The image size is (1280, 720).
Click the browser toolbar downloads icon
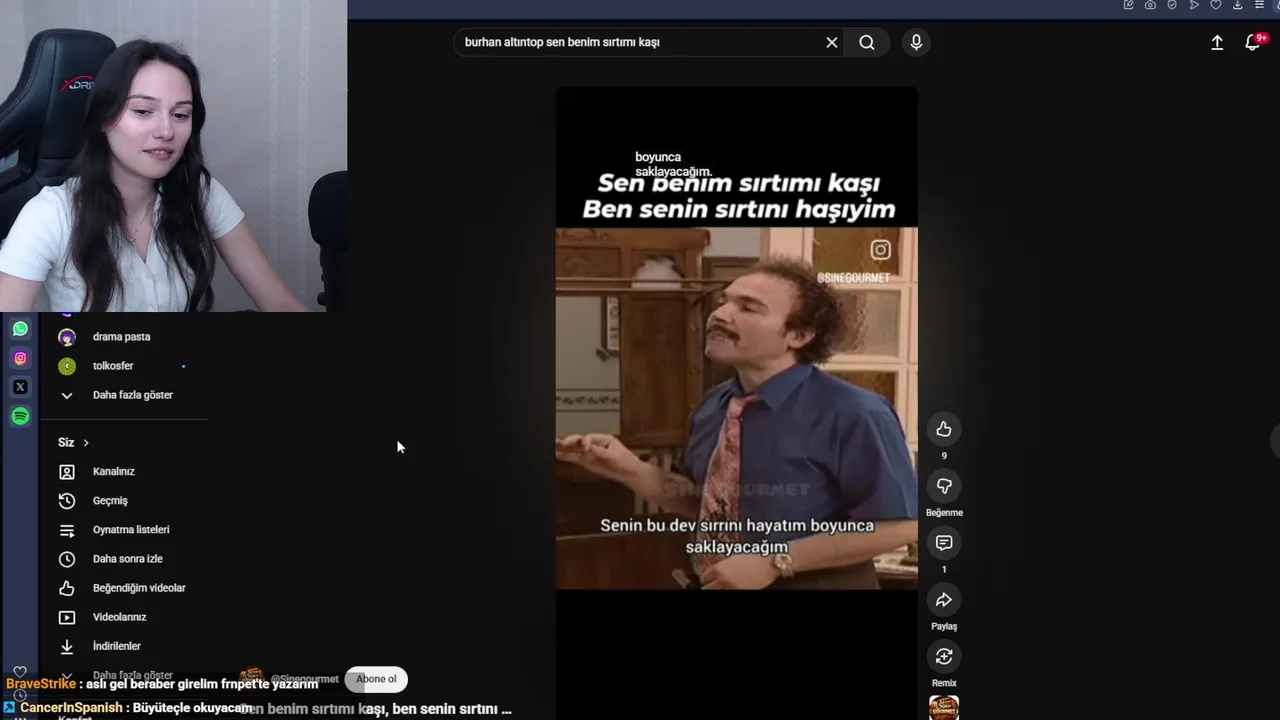coord(1237,5)
